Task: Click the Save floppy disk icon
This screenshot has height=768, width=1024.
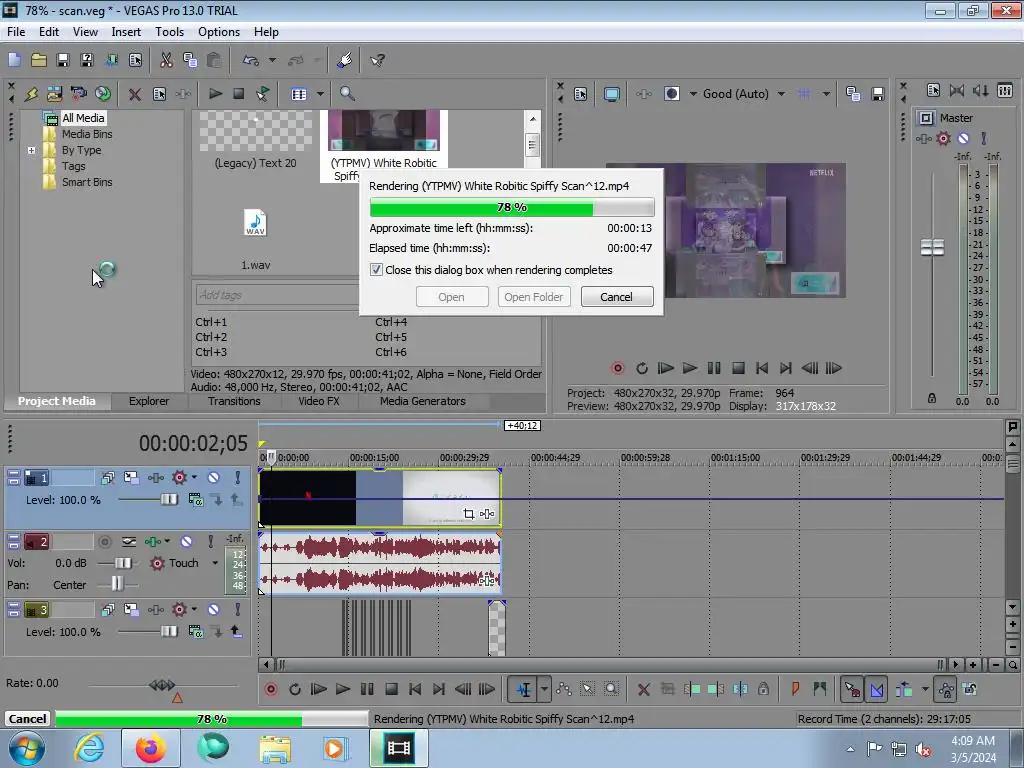Action: 63,60
